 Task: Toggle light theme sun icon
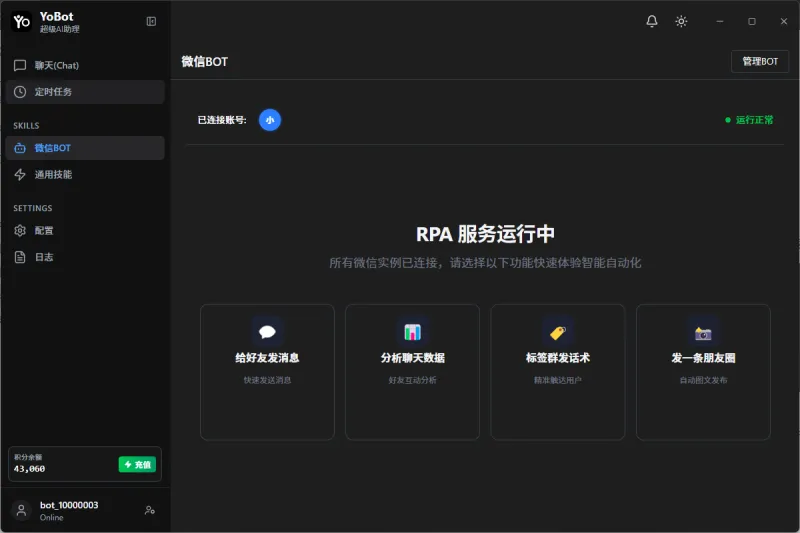681,21
